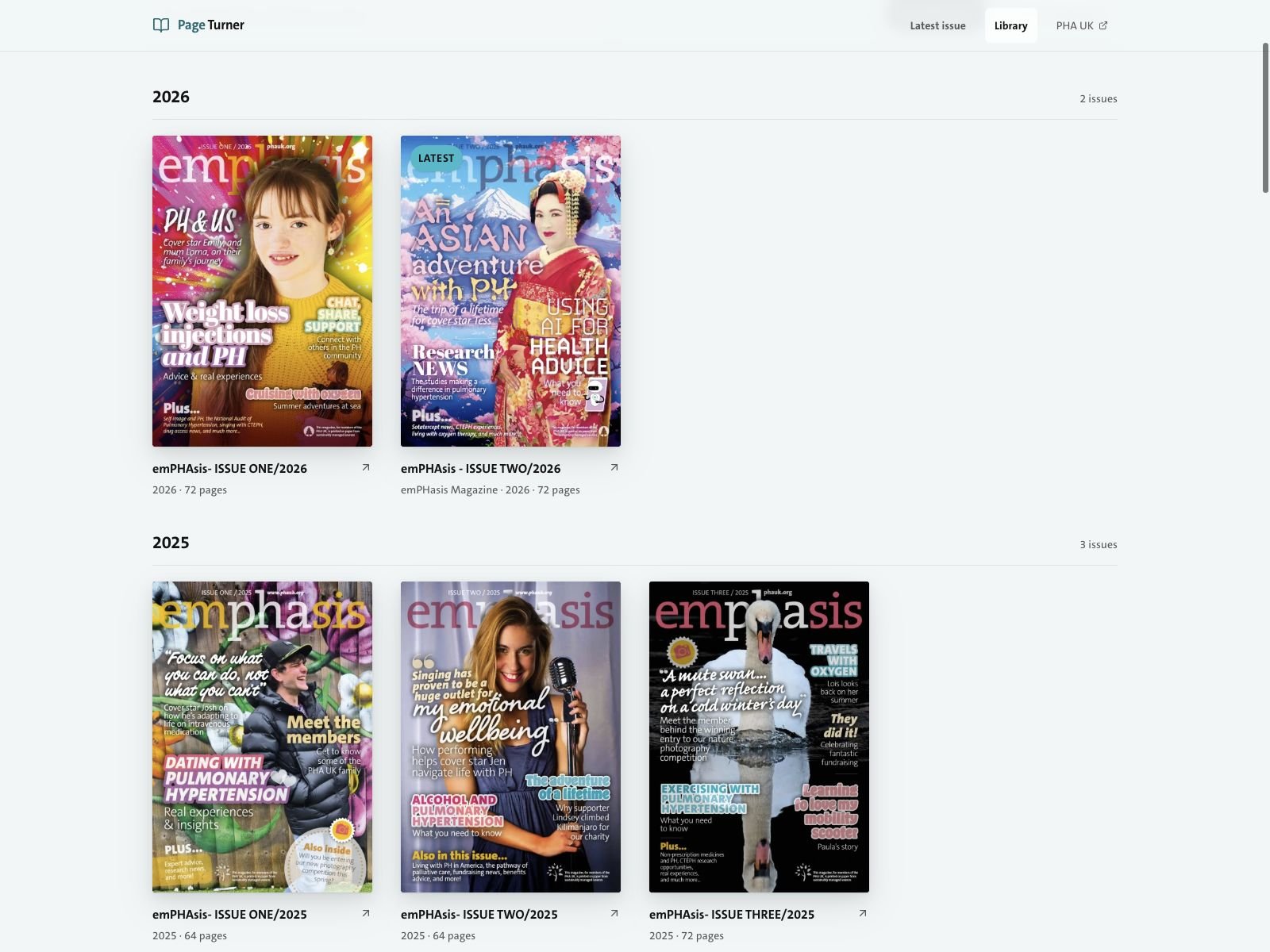Select the Library tab

1010,25
